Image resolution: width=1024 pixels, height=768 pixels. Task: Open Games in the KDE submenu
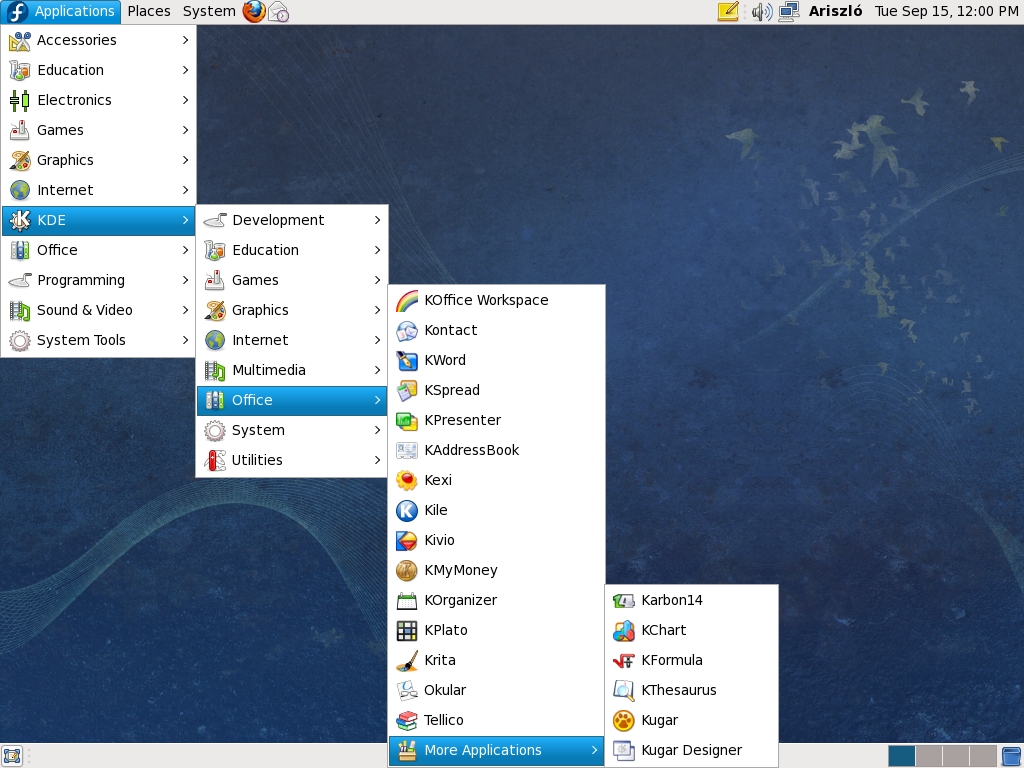click(x=292, y=280)
